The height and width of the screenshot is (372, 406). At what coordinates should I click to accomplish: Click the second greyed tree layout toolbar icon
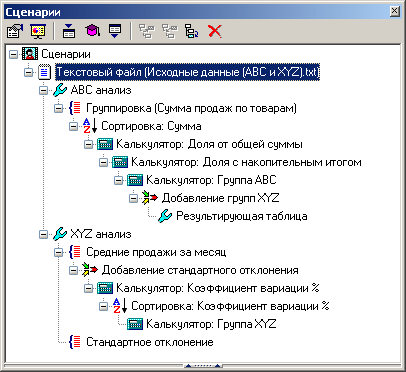point(170,31)
